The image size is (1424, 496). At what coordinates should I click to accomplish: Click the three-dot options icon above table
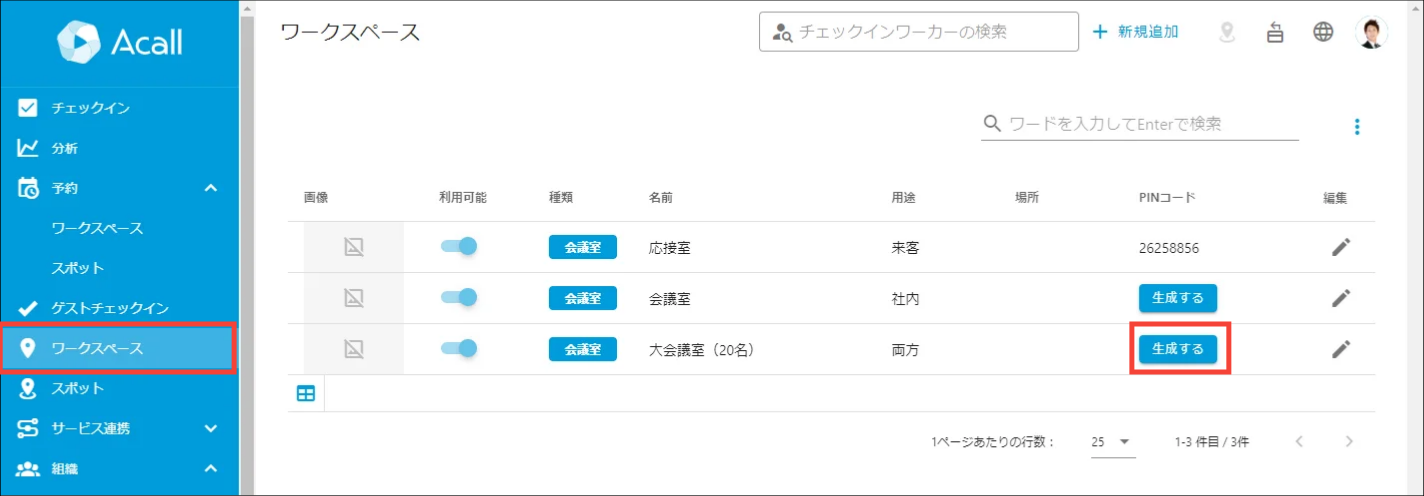coord(1357,126)
